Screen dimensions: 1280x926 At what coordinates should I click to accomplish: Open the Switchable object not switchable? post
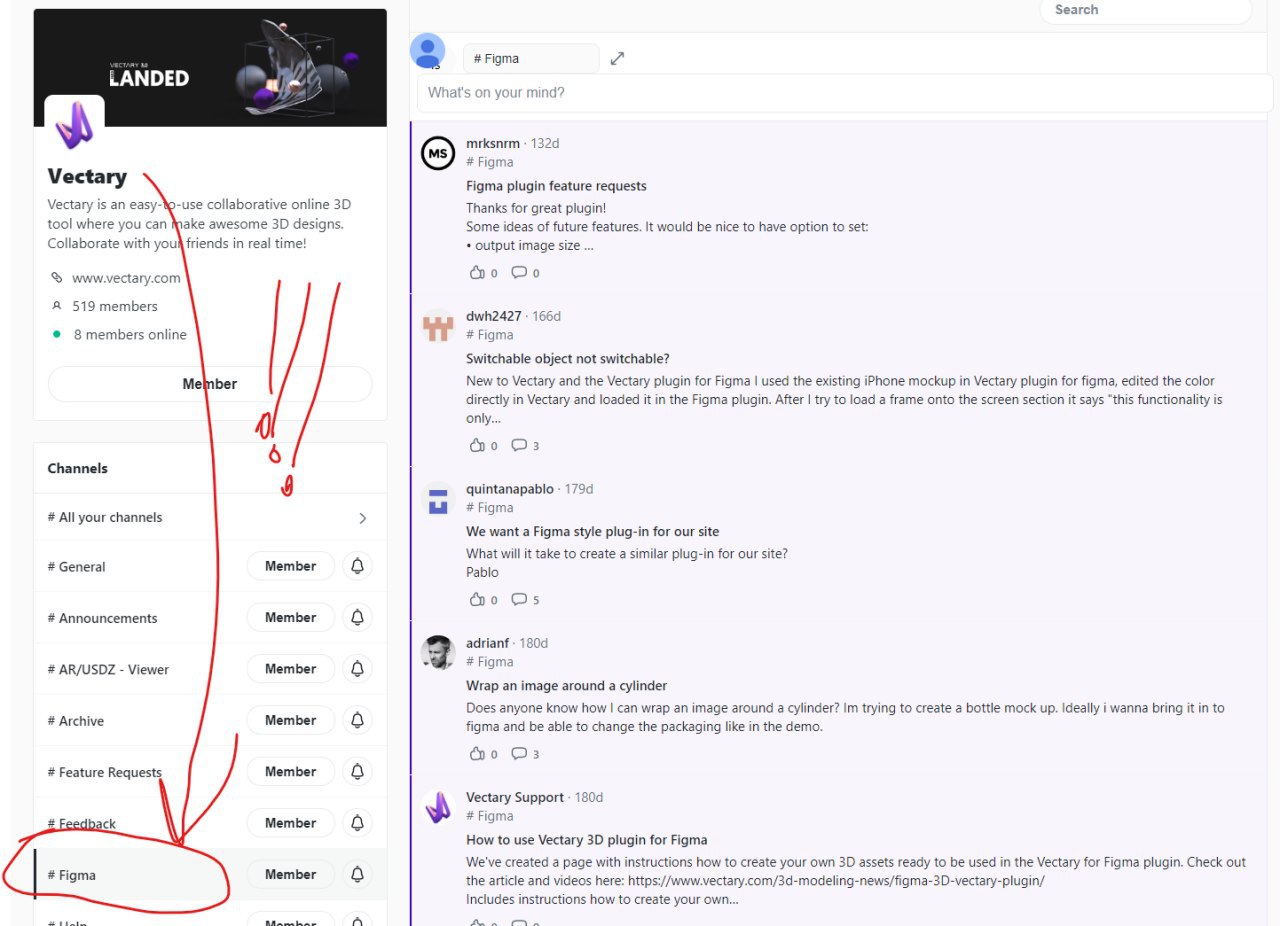568,359
